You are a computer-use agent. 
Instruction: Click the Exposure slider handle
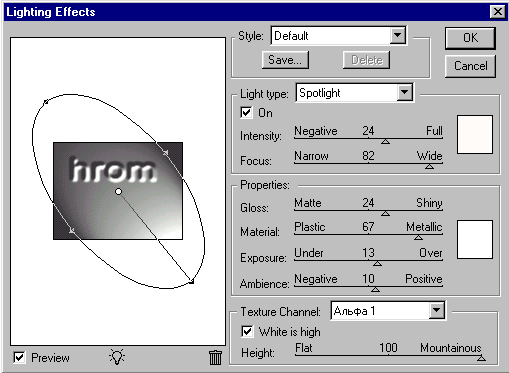coord(377,264)
